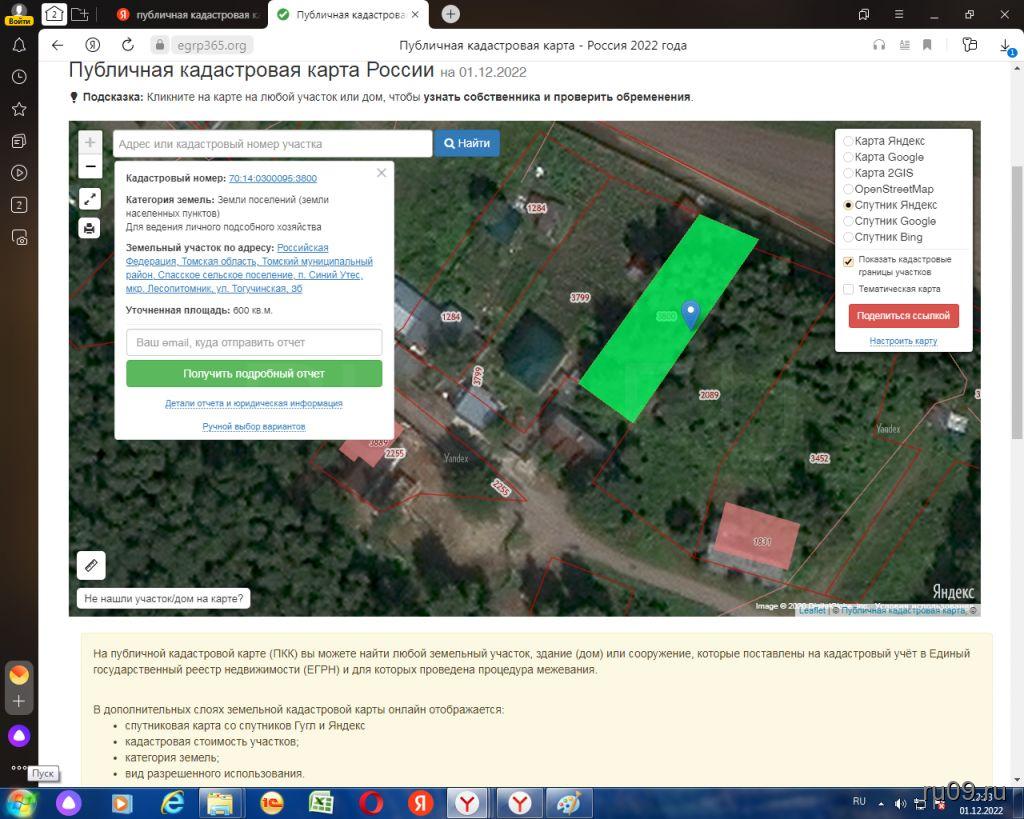
Task: Open the browser downloads icon
Action: [1005, 45]
